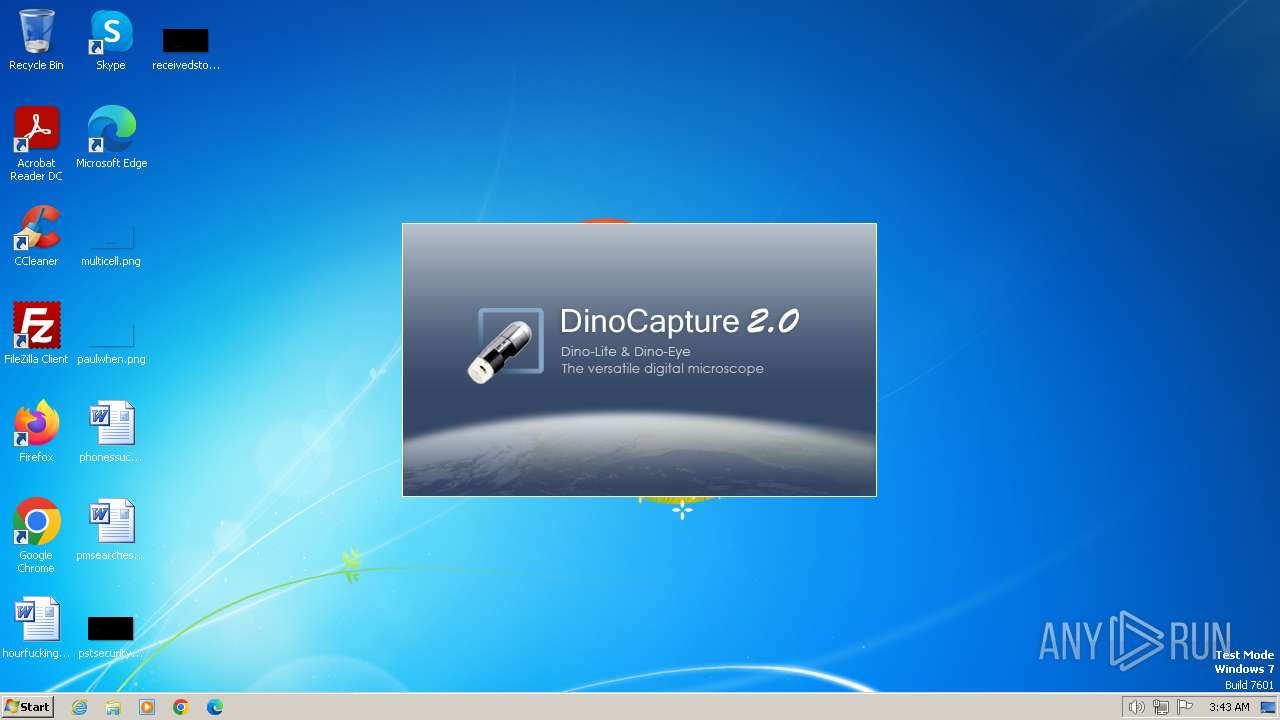Open Windows Explorer folder in taskbar
Viewport: 1280px width, 720px height.
coord(113,707)
